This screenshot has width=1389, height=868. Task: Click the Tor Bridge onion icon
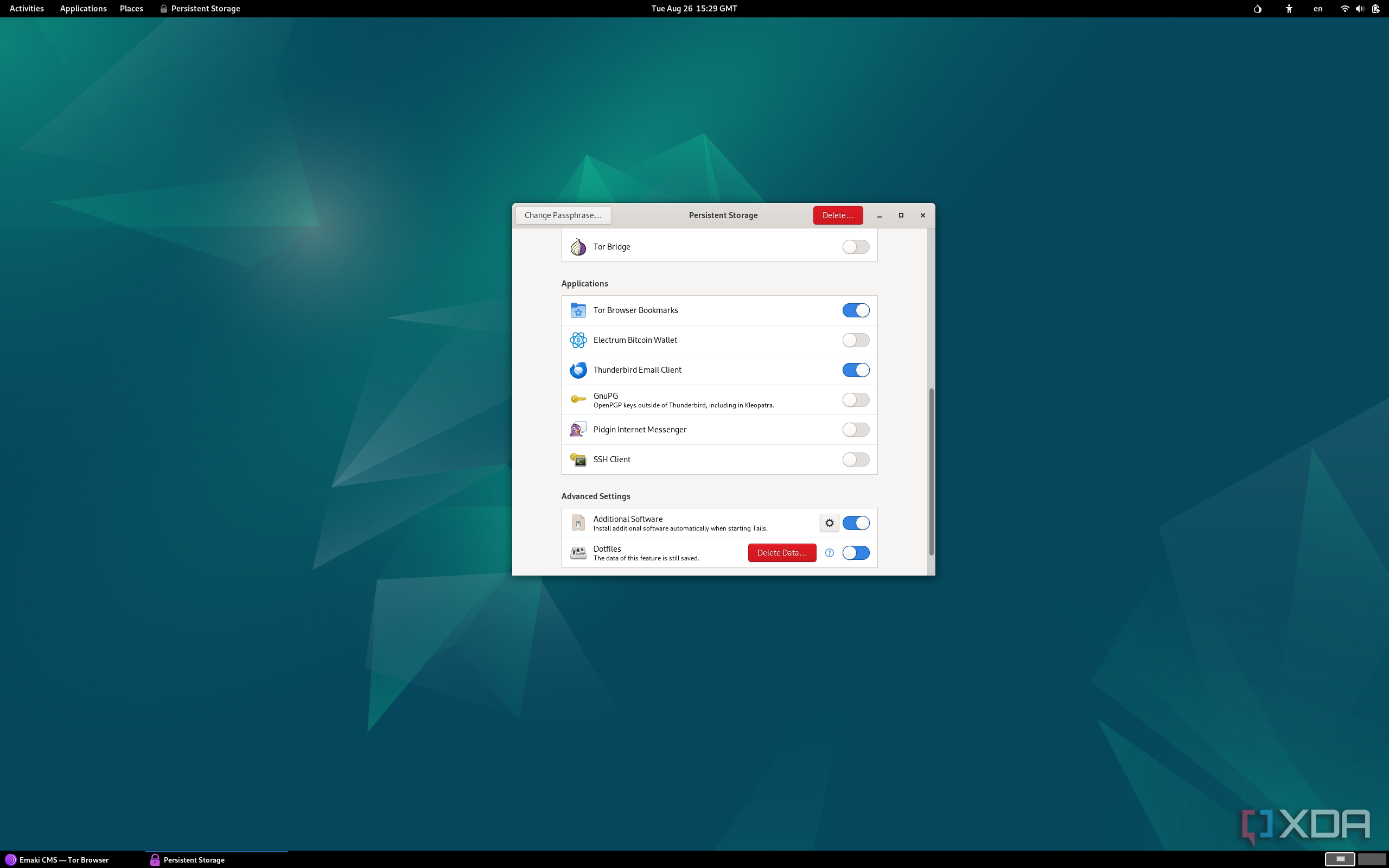tap(577, 246)
